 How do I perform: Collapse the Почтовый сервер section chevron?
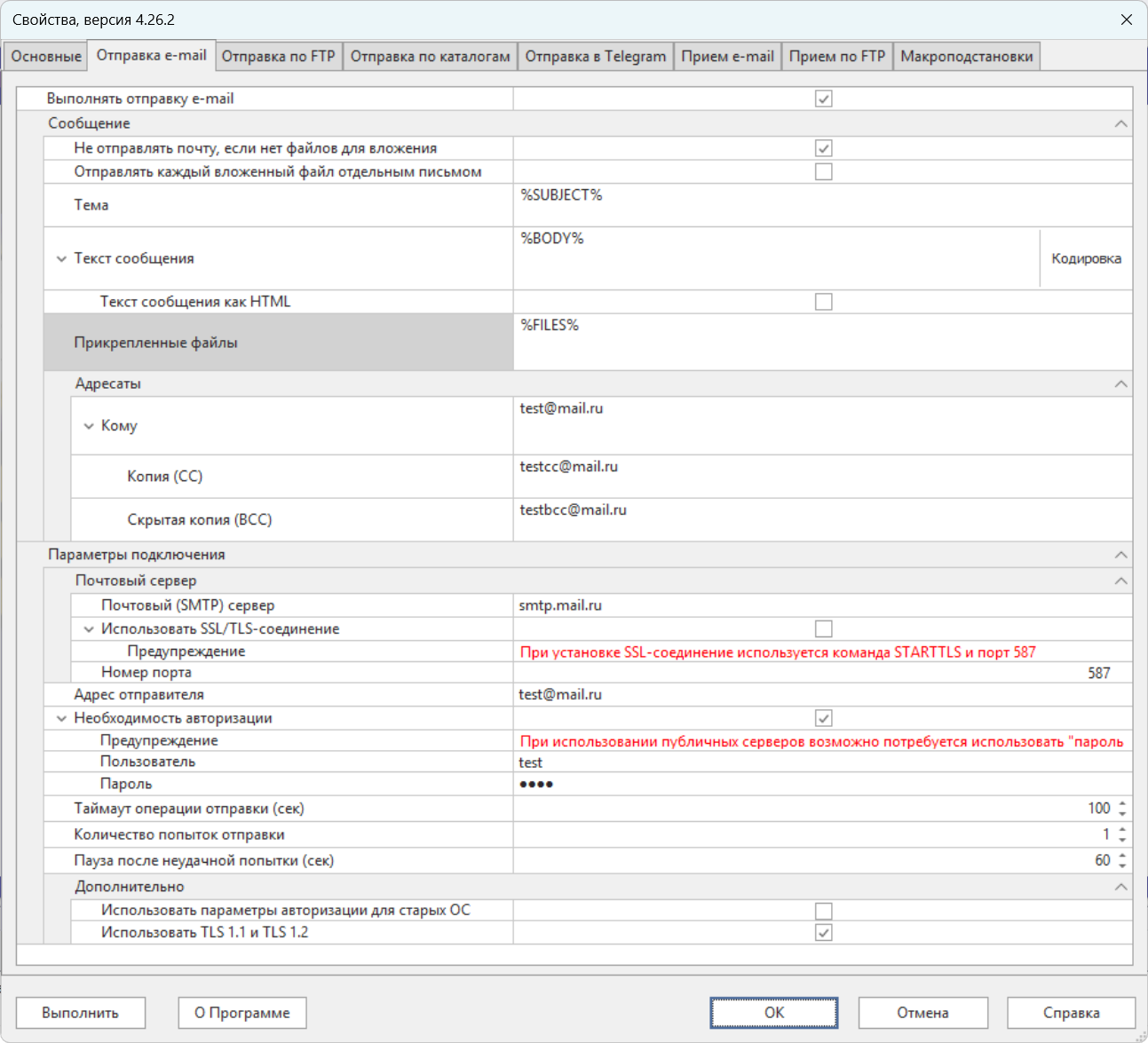pos(1120,581)
